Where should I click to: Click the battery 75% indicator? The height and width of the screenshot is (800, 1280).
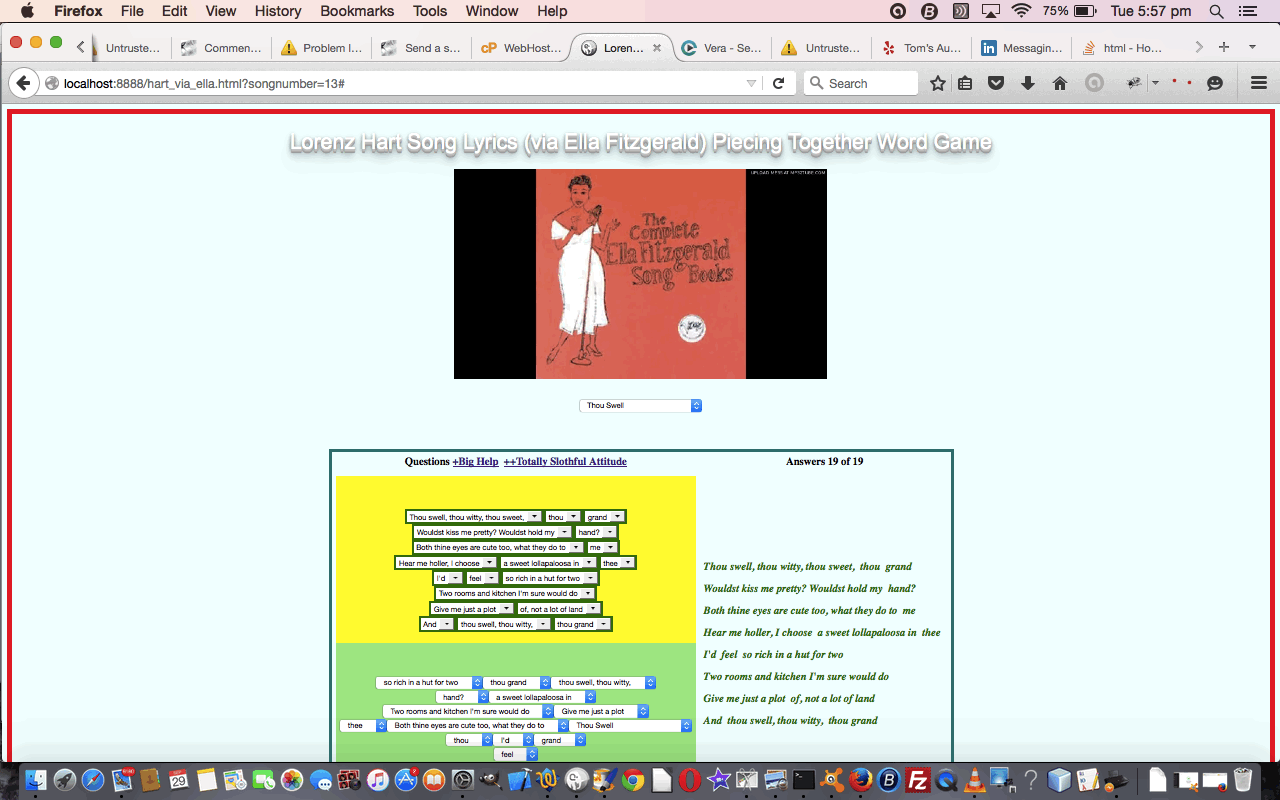point(1070,11)
